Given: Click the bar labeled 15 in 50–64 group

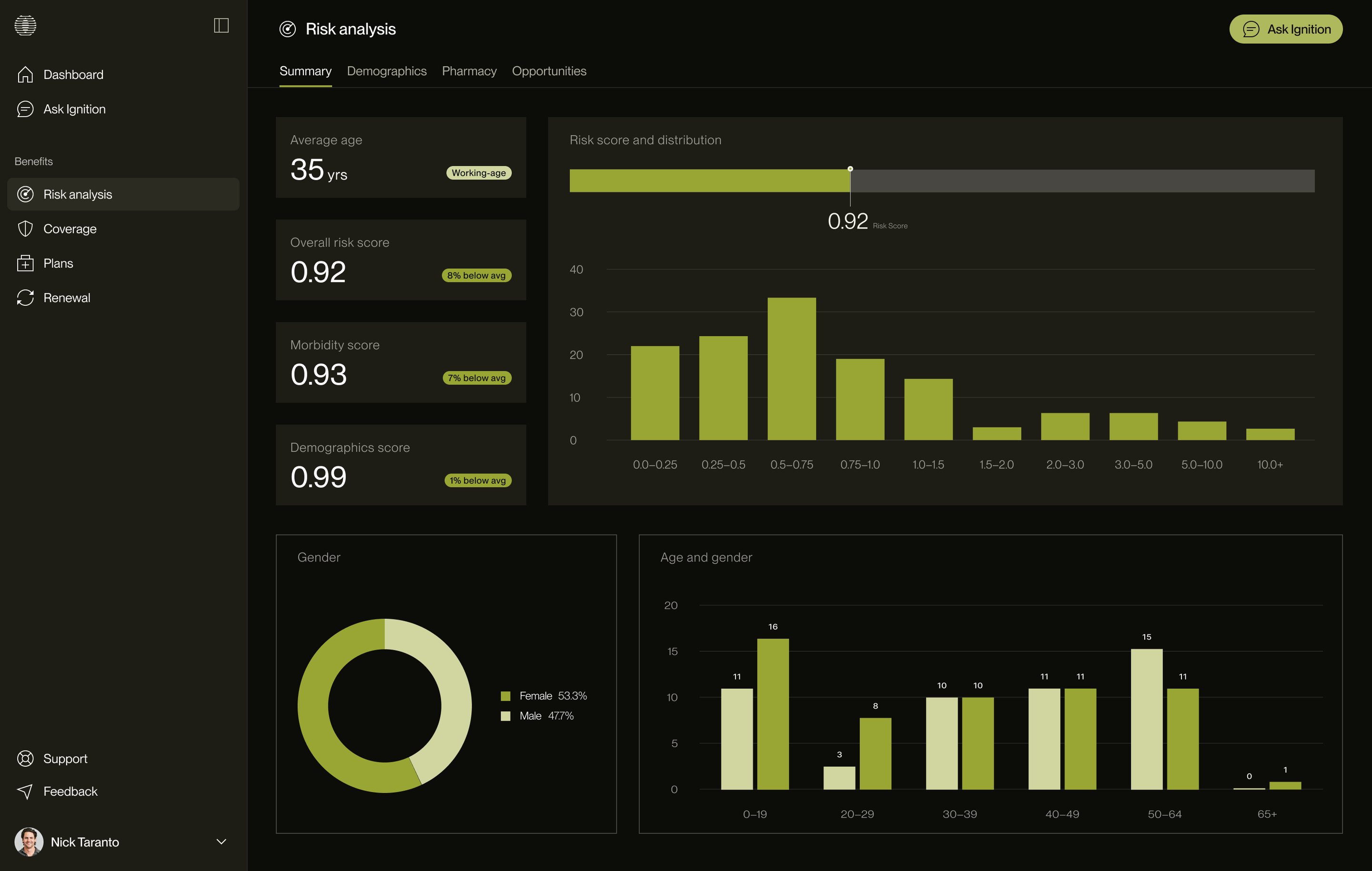Looking at the screenshot, I should point(1146,719).
